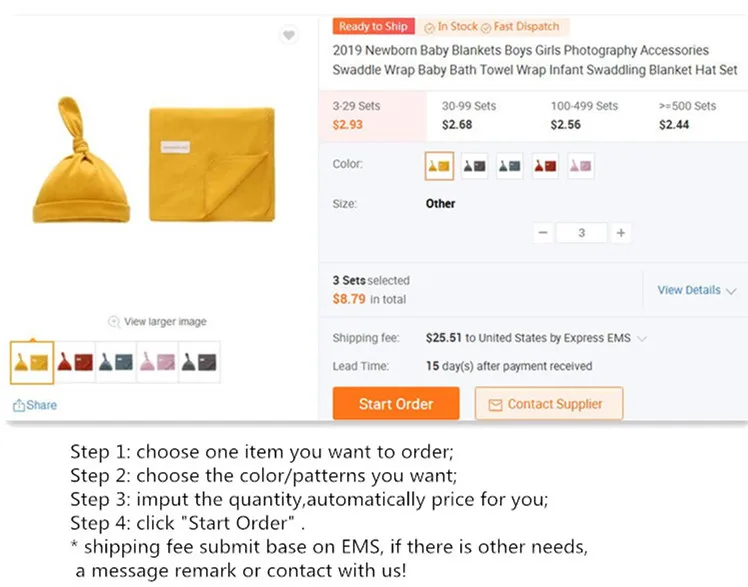Select the yellow color option
Image resolution: width=748 pixels, height=587 pixels.
coord(439,165)
